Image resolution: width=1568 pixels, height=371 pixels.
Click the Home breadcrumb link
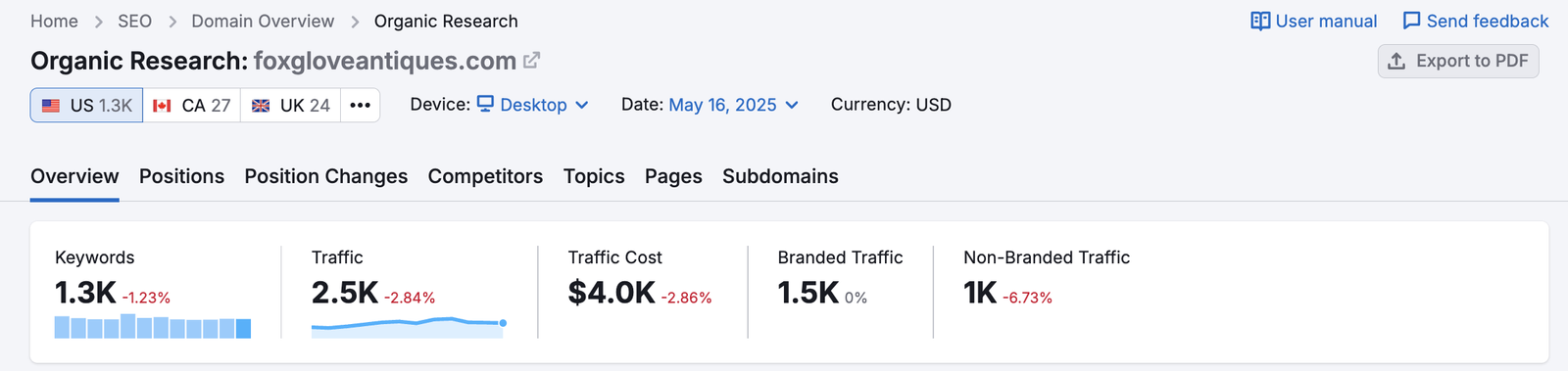54,22
